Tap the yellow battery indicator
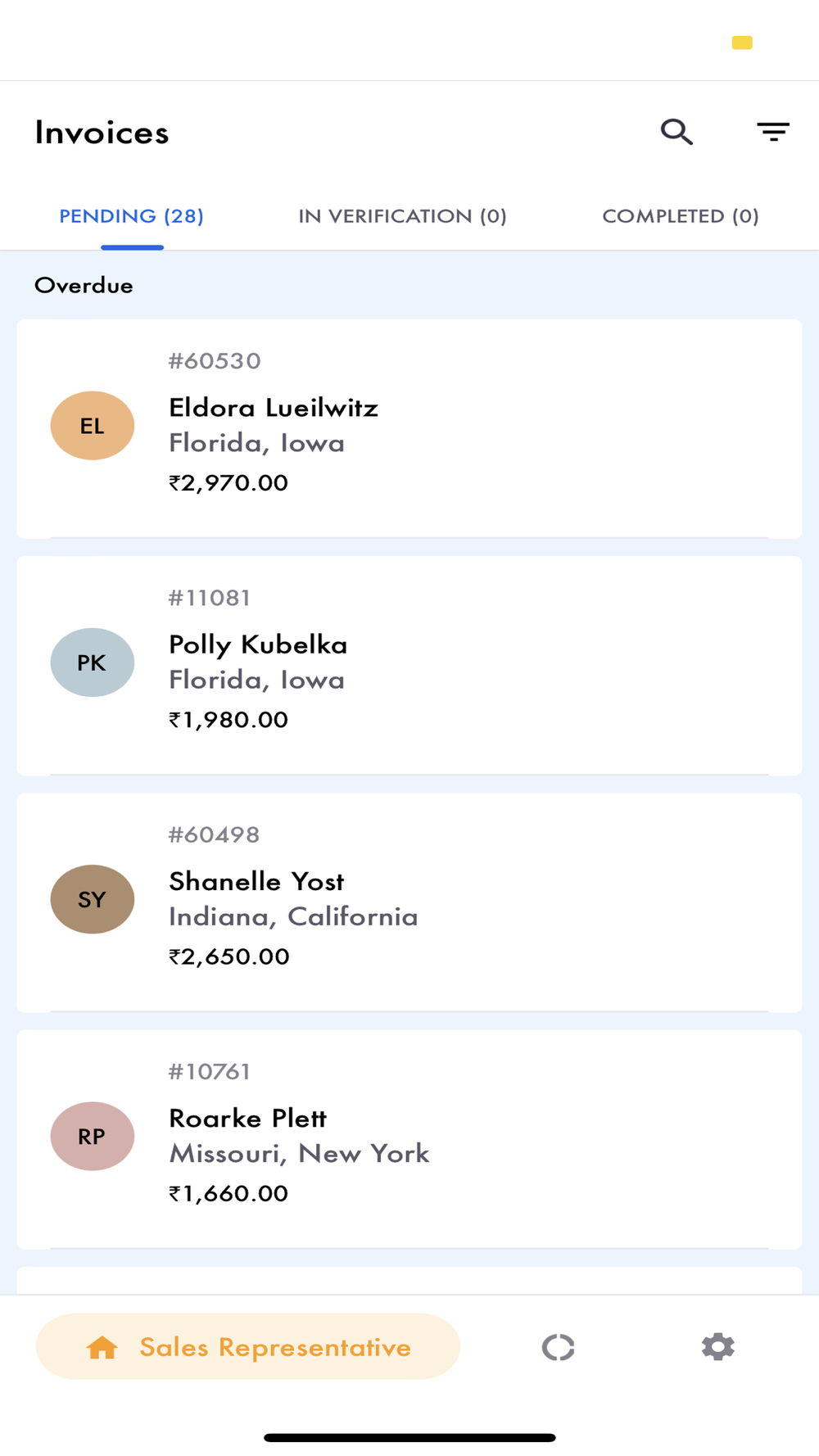This screenshot has height=1456, width=819. pos(742,43)
